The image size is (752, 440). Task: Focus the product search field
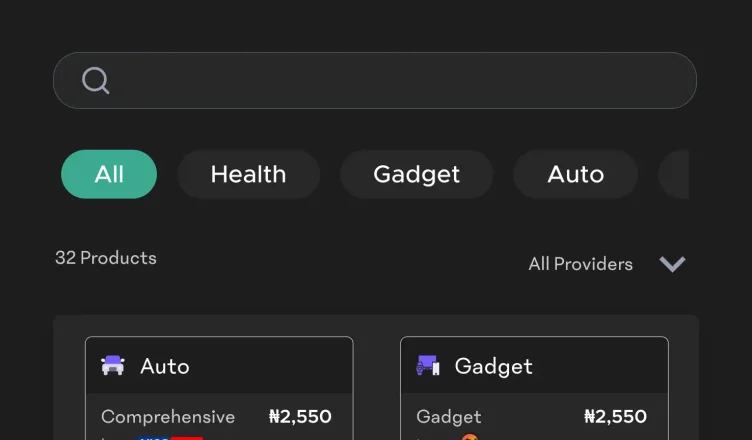pyautogui.click(x=400, y=80)
